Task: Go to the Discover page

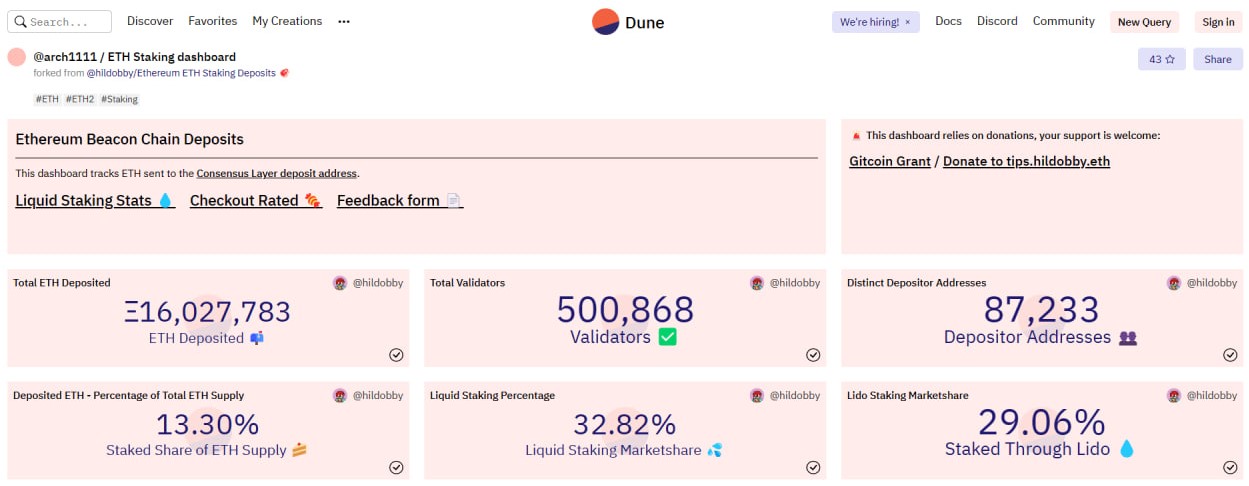Action: 150,21
